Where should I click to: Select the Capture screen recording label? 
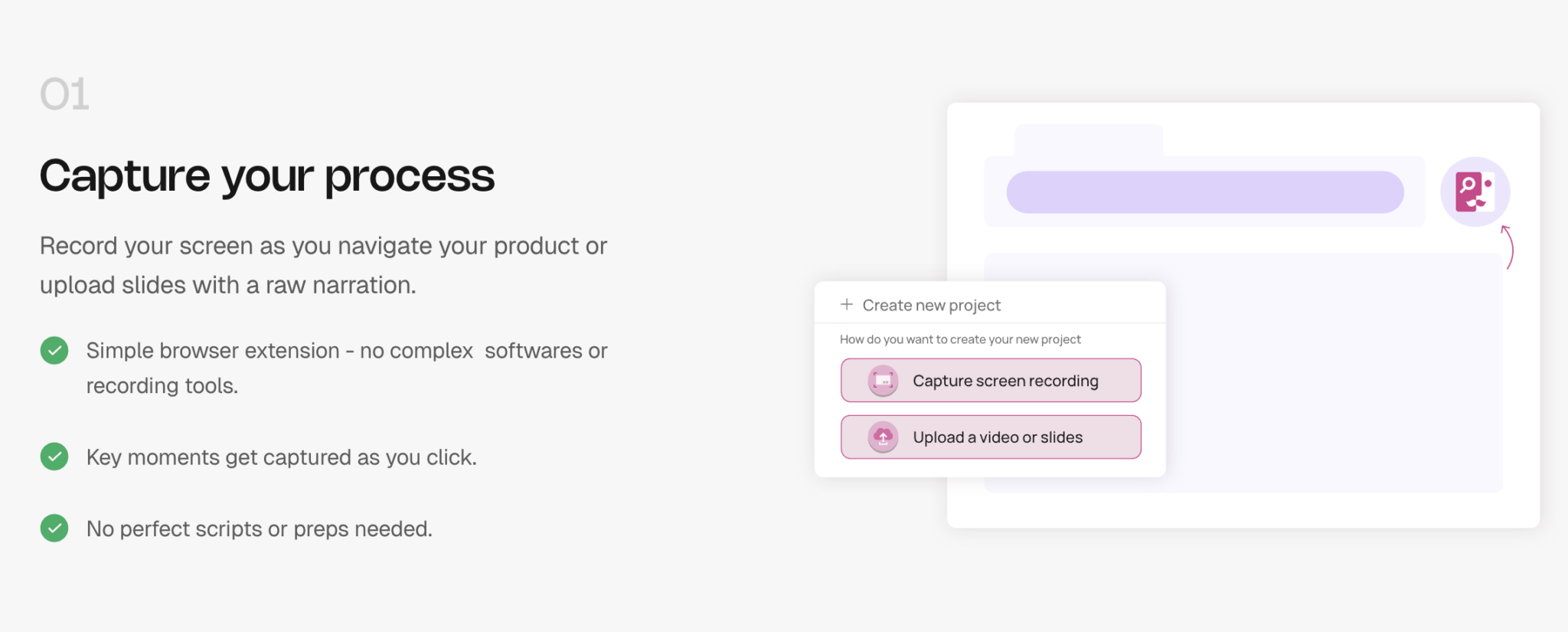pyautogui.click(x=1005, y=381)
